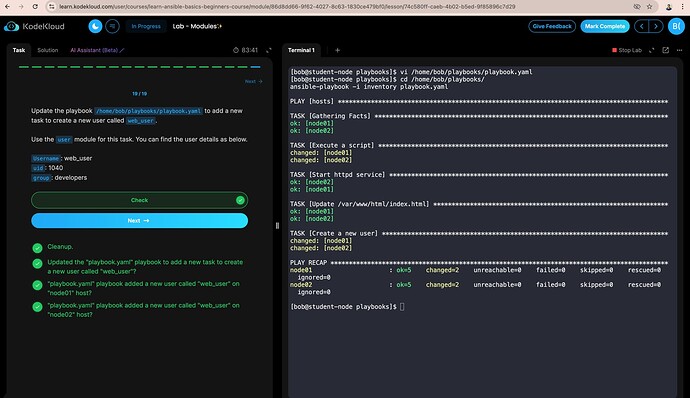The width and height of the screenshot is (690, 398).
Task: Click the 19 / 19 question counter
Action: [139, 94]
